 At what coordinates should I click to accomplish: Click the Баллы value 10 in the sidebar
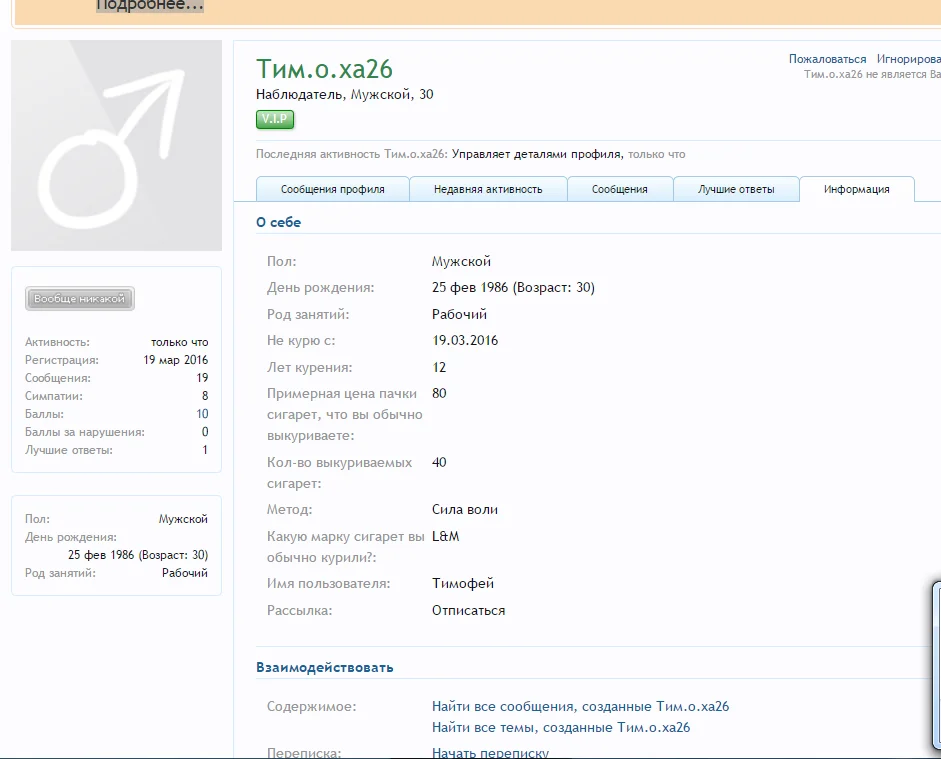pos(202,414)
